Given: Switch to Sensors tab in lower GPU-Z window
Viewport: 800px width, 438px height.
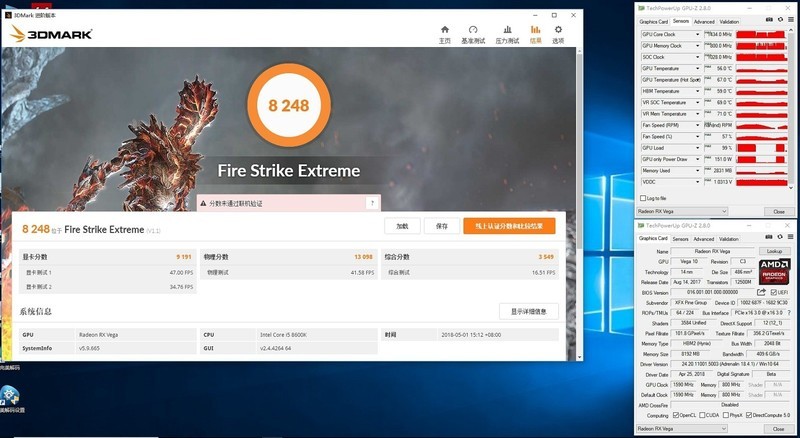Looking at the screenshot, I should click(x=680, y=239).
